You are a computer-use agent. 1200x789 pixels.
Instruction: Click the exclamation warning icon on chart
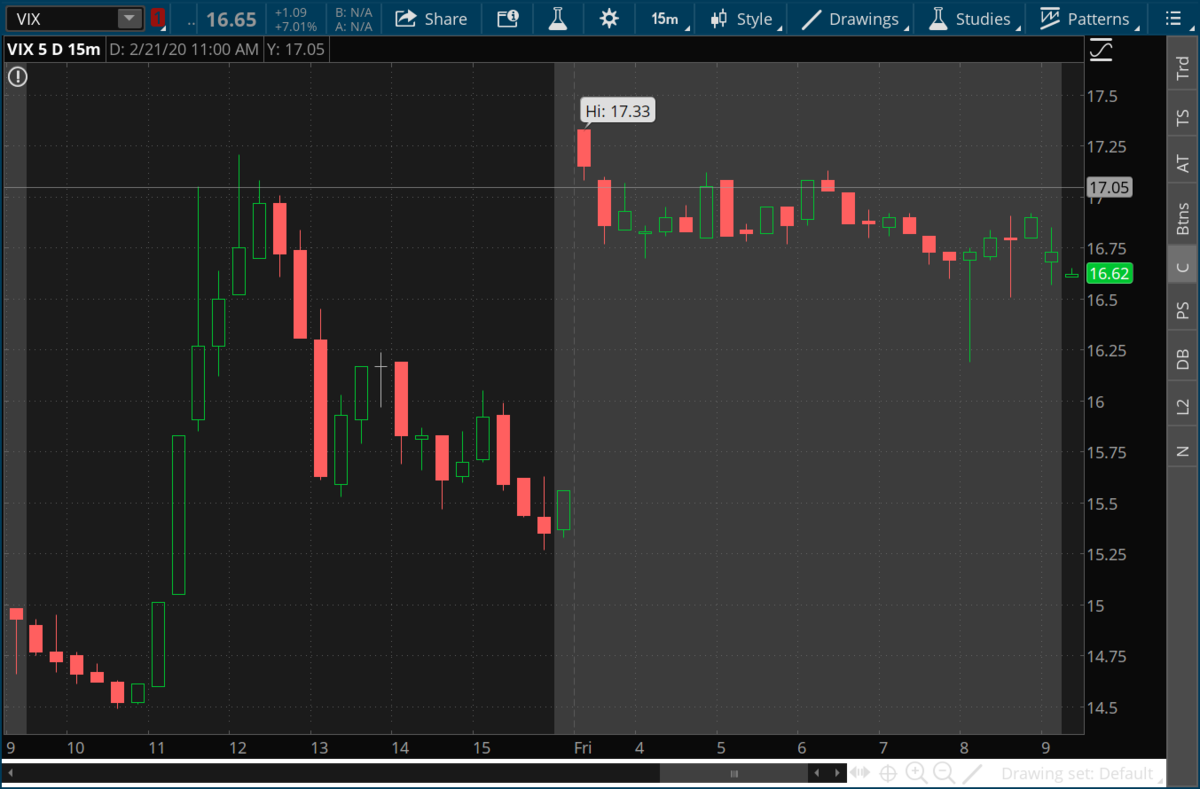(x=17, y=76)
